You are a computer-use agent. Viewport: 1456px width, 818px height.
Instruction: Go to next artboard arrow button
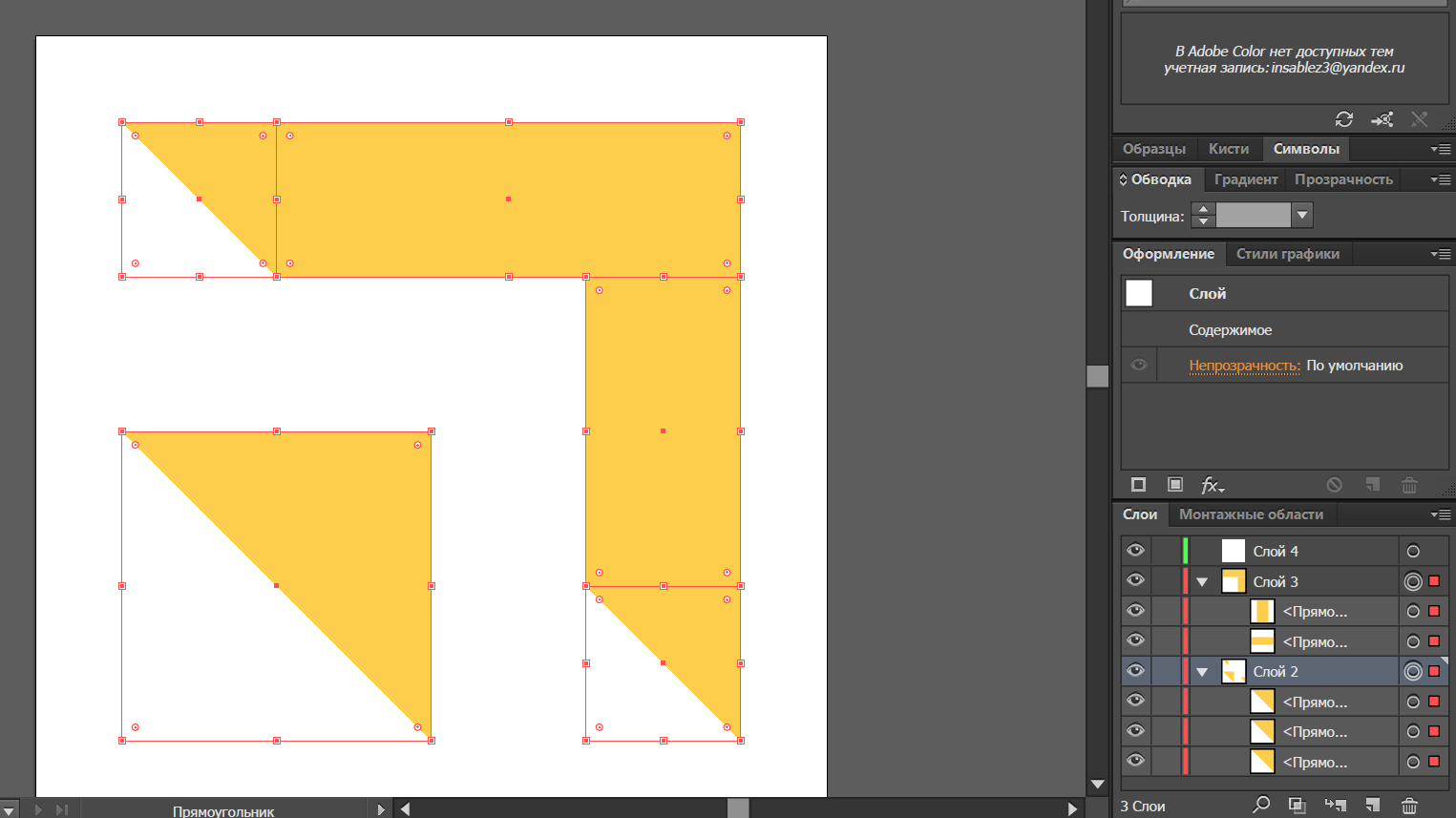[x=38, y=809]
